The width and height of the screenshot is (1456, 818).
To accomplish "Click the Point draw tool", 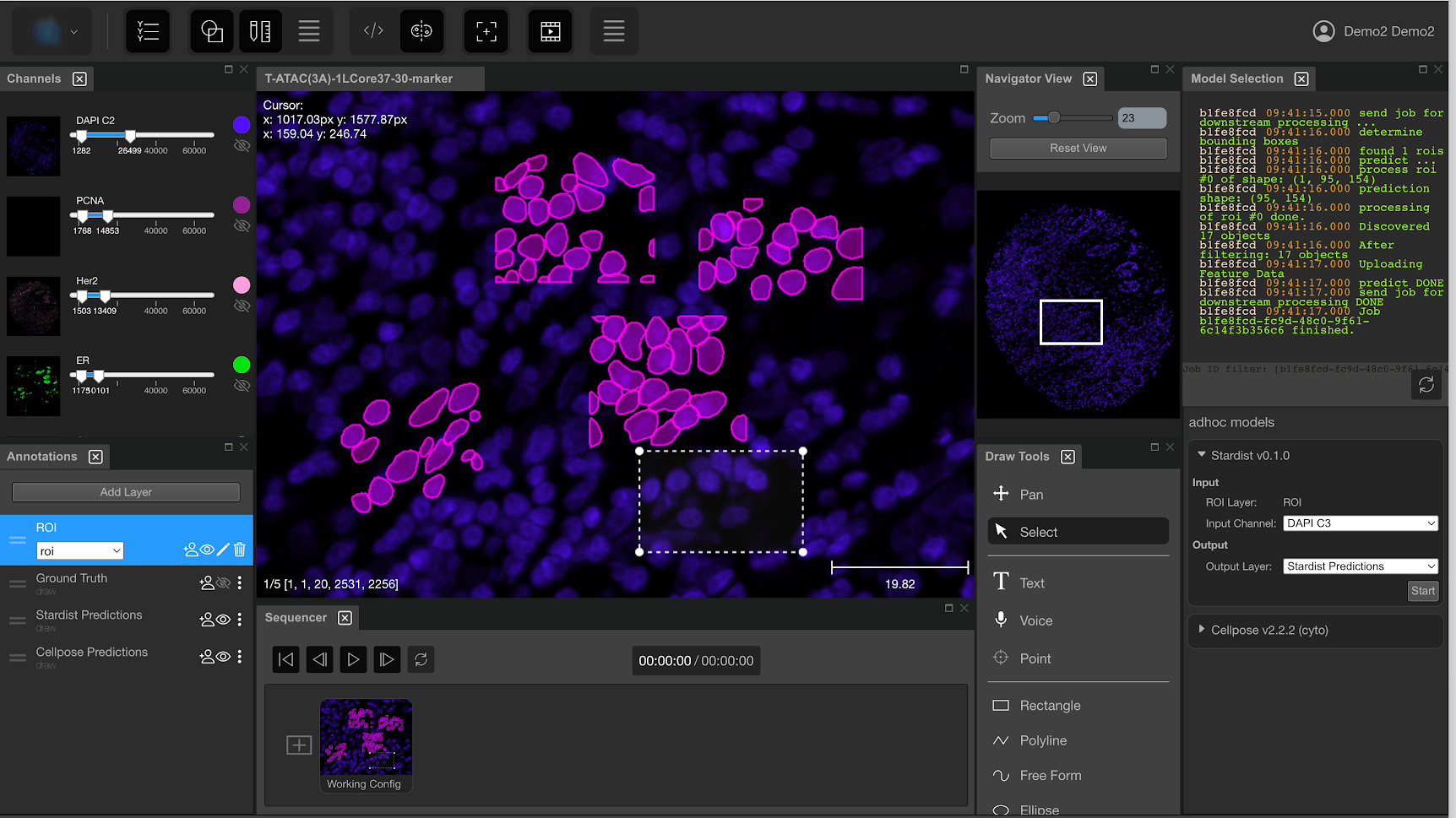I will pyautogui.click(x=1034, y=658).
